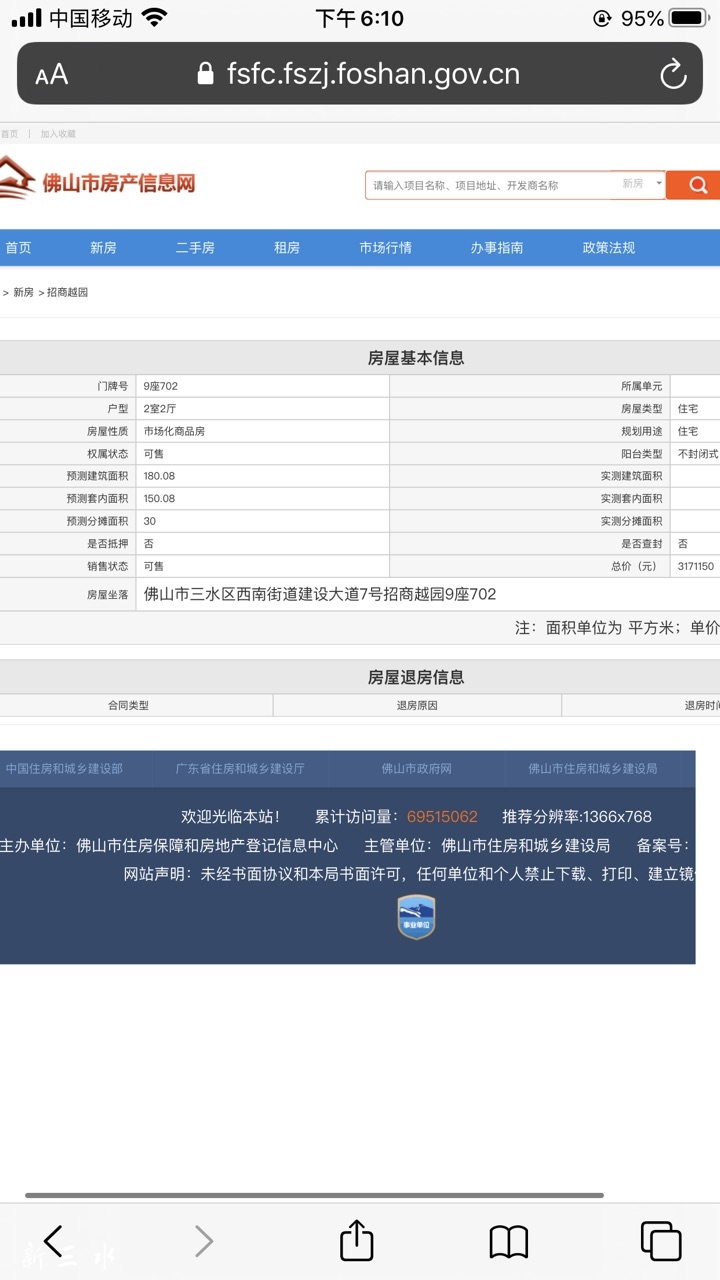The width and height of the screenshot is (720, 1280).
Task: Click the 招商越园 breadcrumb link
Action: pos(68,293)
